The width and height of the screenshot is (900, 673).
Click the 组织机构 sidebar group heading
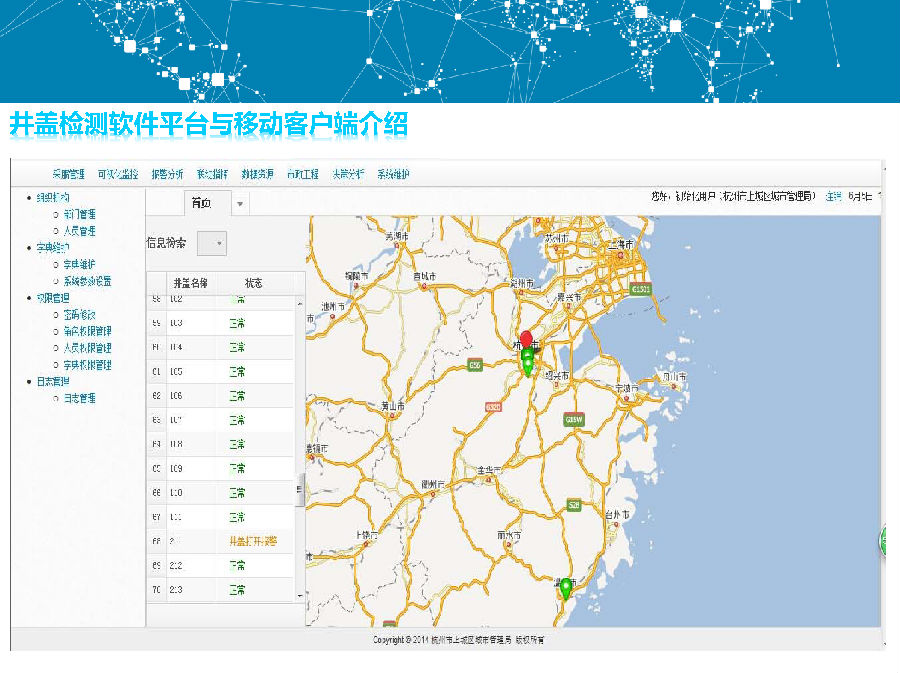coord(53,197)
